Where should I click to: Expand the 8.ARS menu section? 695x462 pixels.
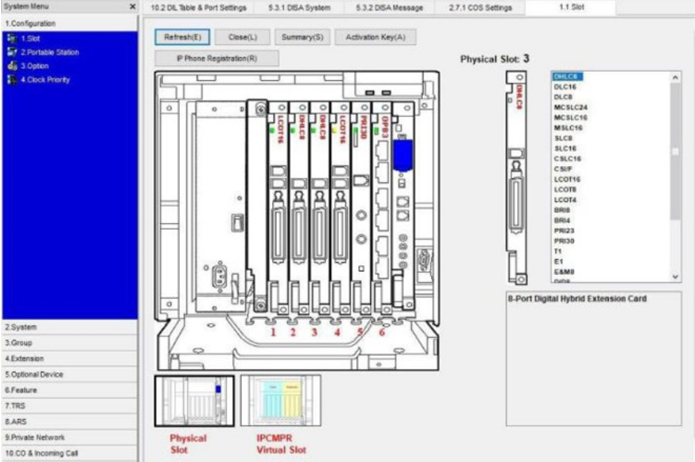[70, 422]
